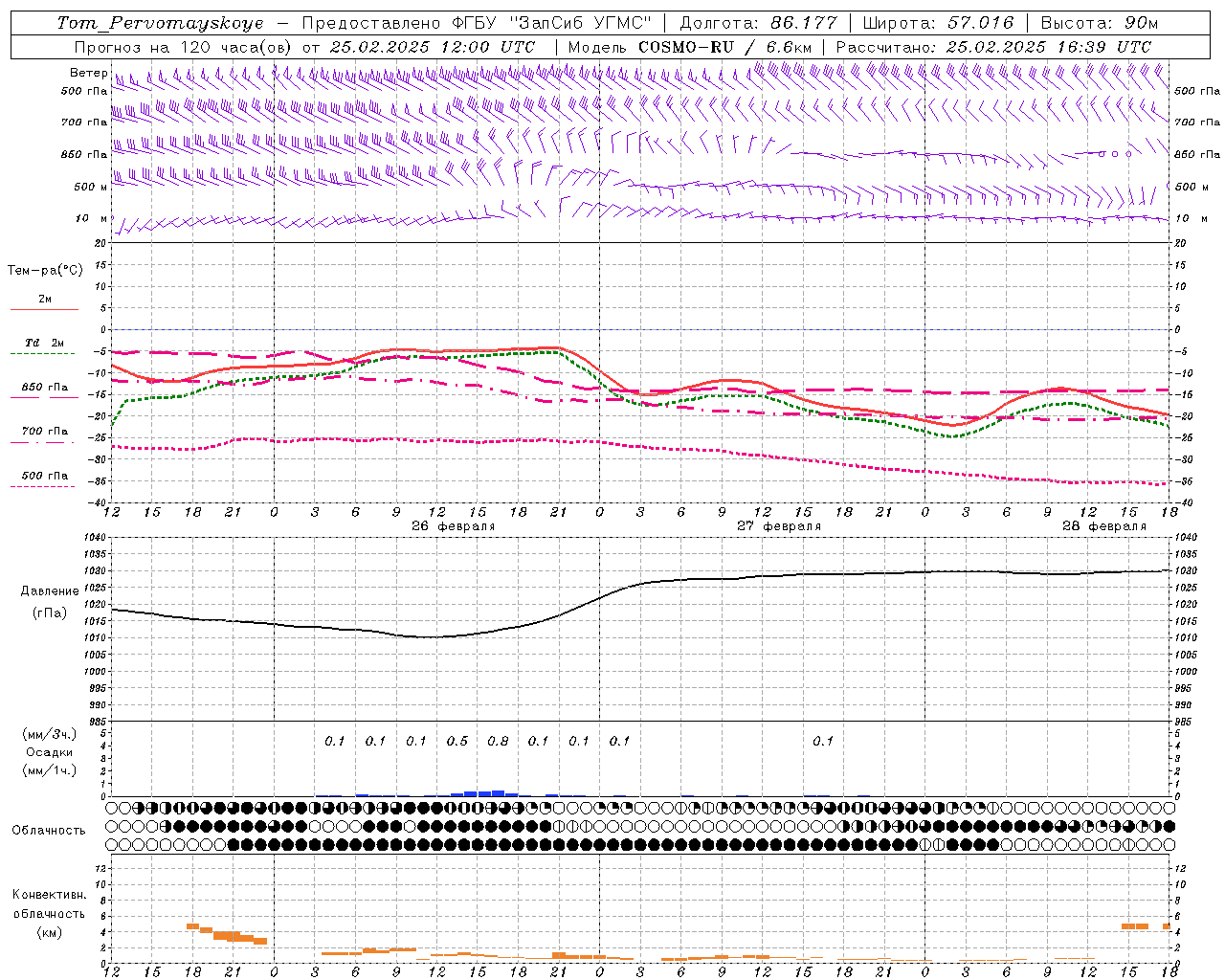
Task: Click the Долгота: 86.177 value
Action: coord(758,23)
